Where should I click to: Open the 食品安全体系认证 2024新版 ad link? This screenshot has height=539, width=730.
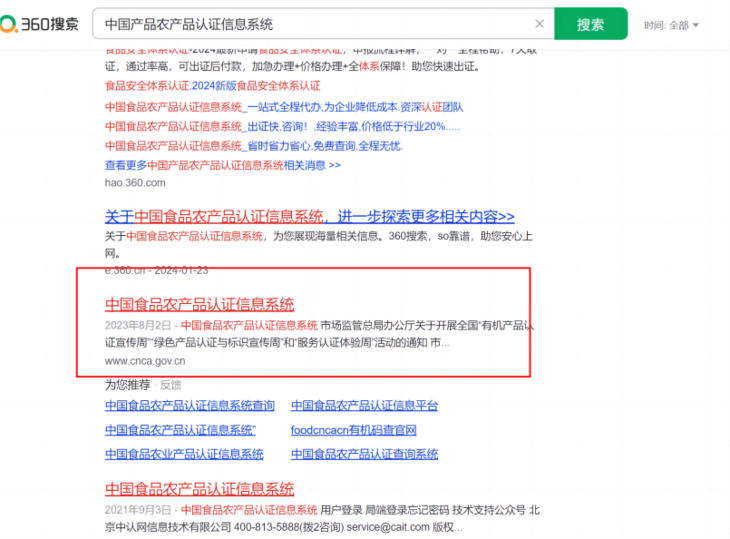(x=212, y=86)
